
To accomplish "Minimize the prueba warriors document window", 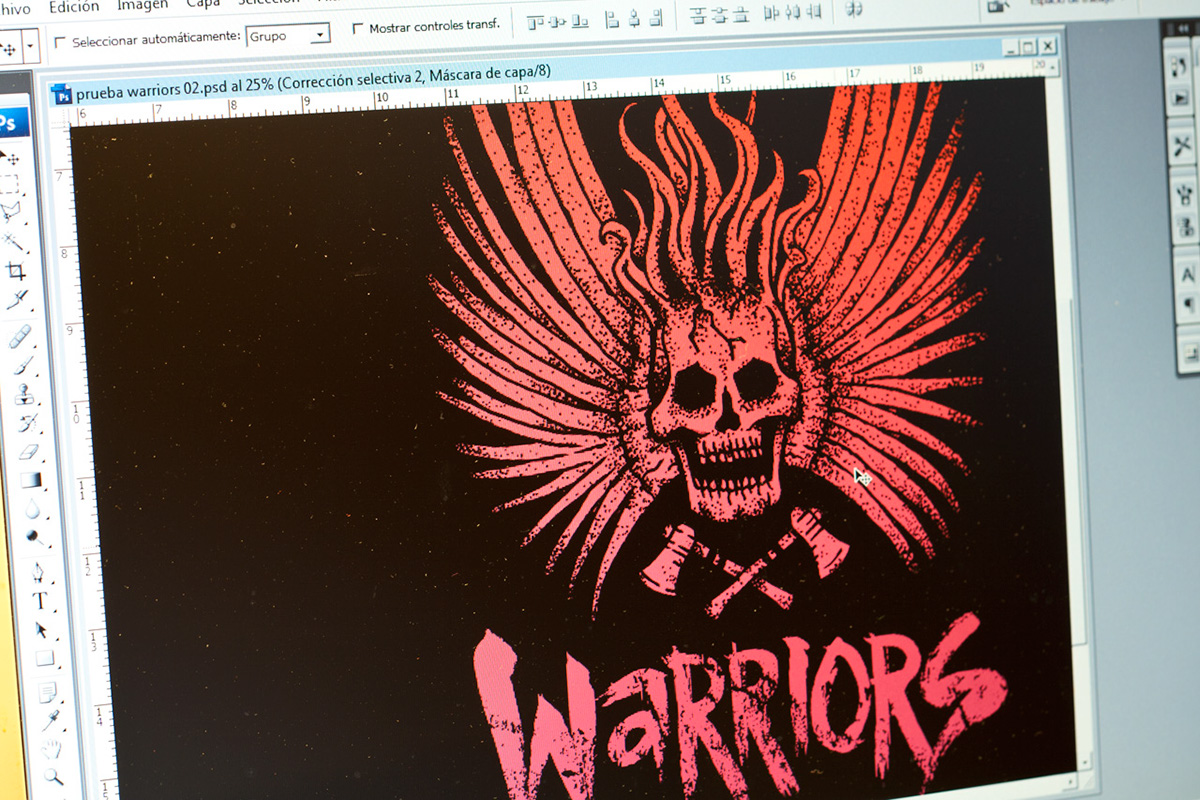I will click(1010, 47).
